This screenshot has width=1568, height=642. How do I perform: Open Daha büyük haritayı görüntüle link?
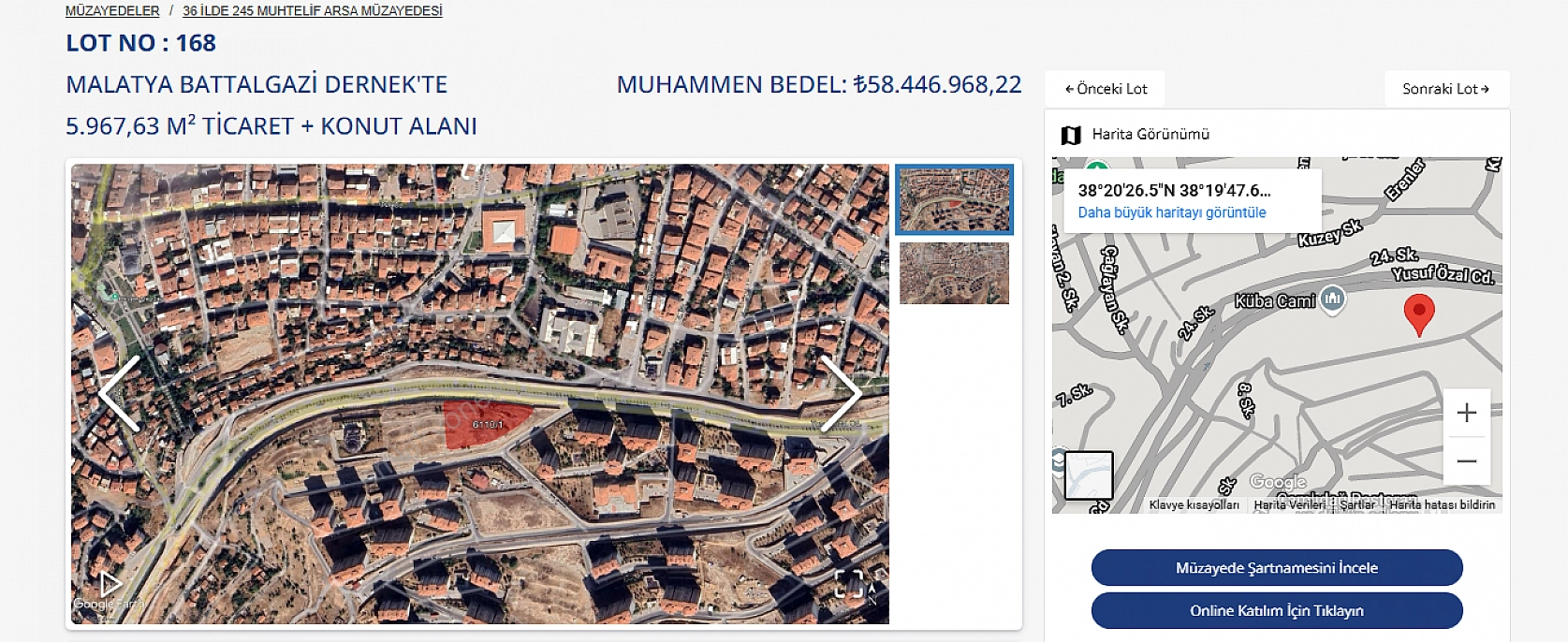(1171, 212)
